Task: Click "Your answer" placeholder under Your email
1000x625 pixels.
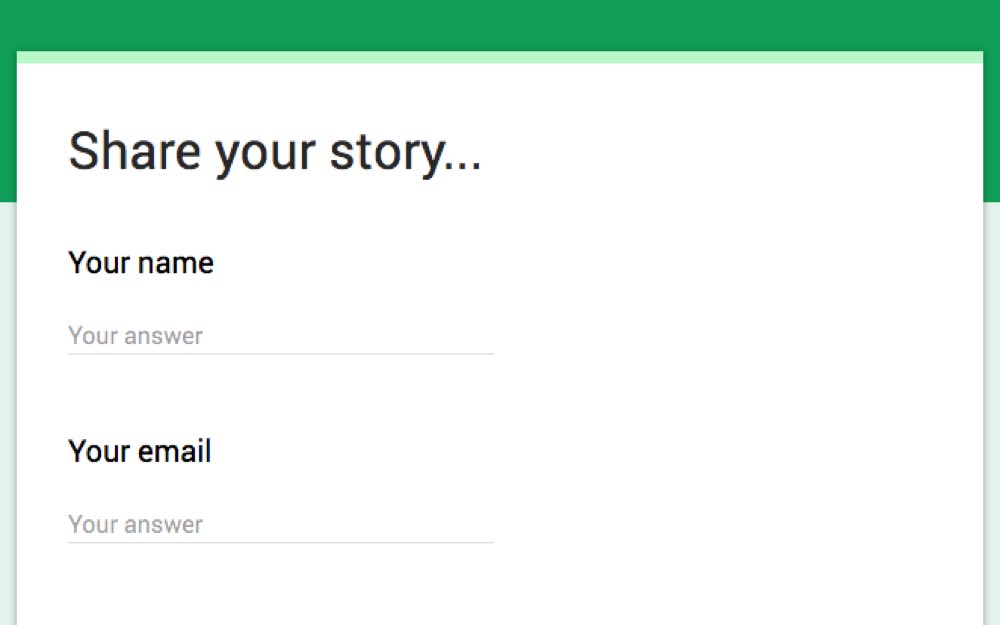Action: click(x=136, y=525)
